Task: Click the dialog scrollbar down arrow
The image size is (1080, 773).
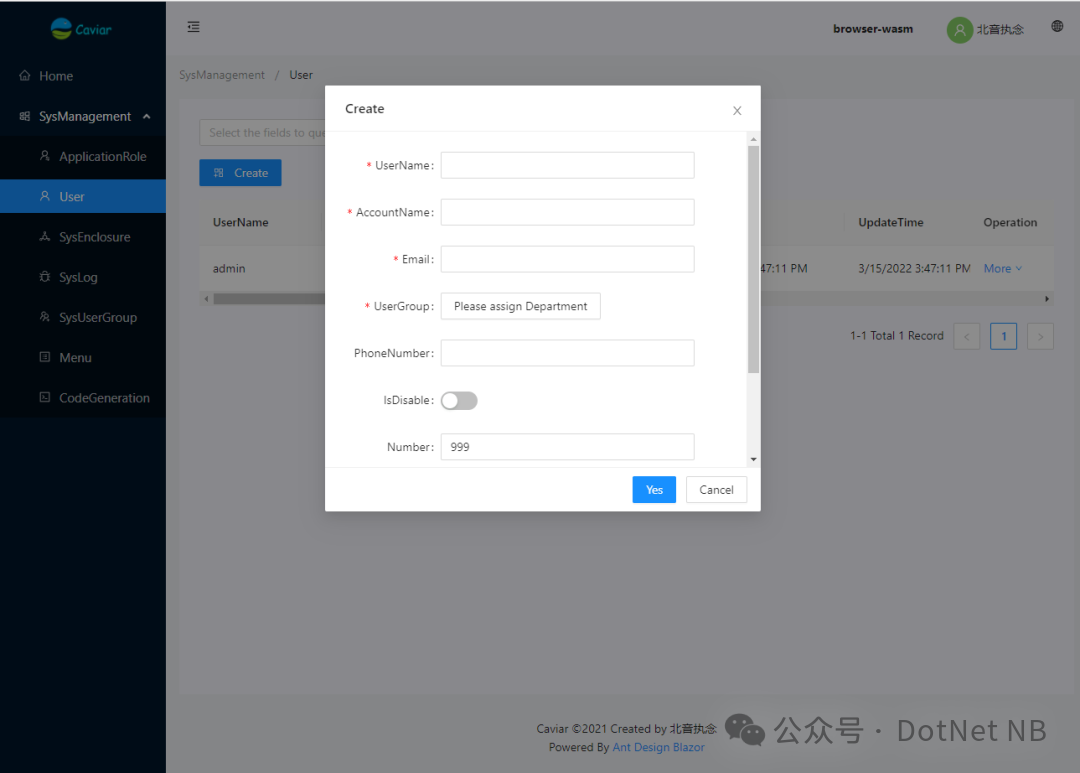Action: tap(754, 460)
